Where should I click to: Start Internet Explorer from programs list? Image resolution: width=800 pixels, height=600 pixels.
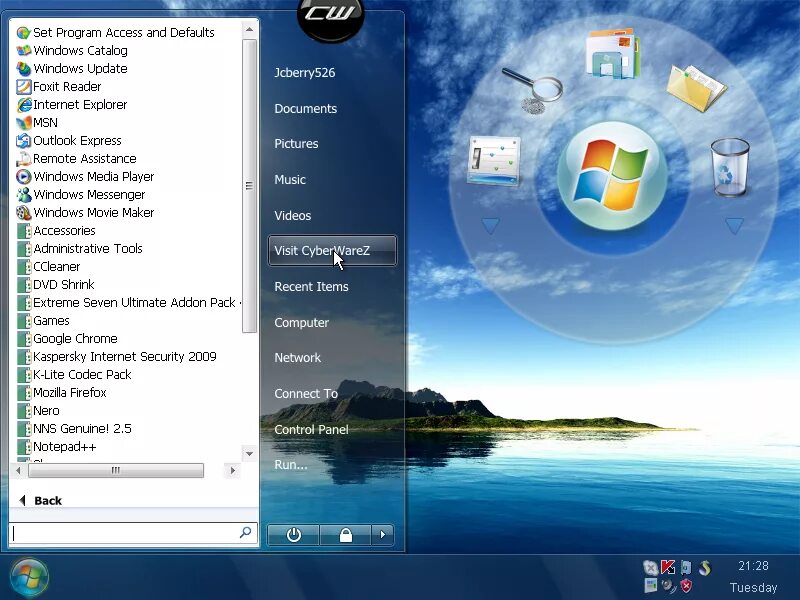coord(71,105)
